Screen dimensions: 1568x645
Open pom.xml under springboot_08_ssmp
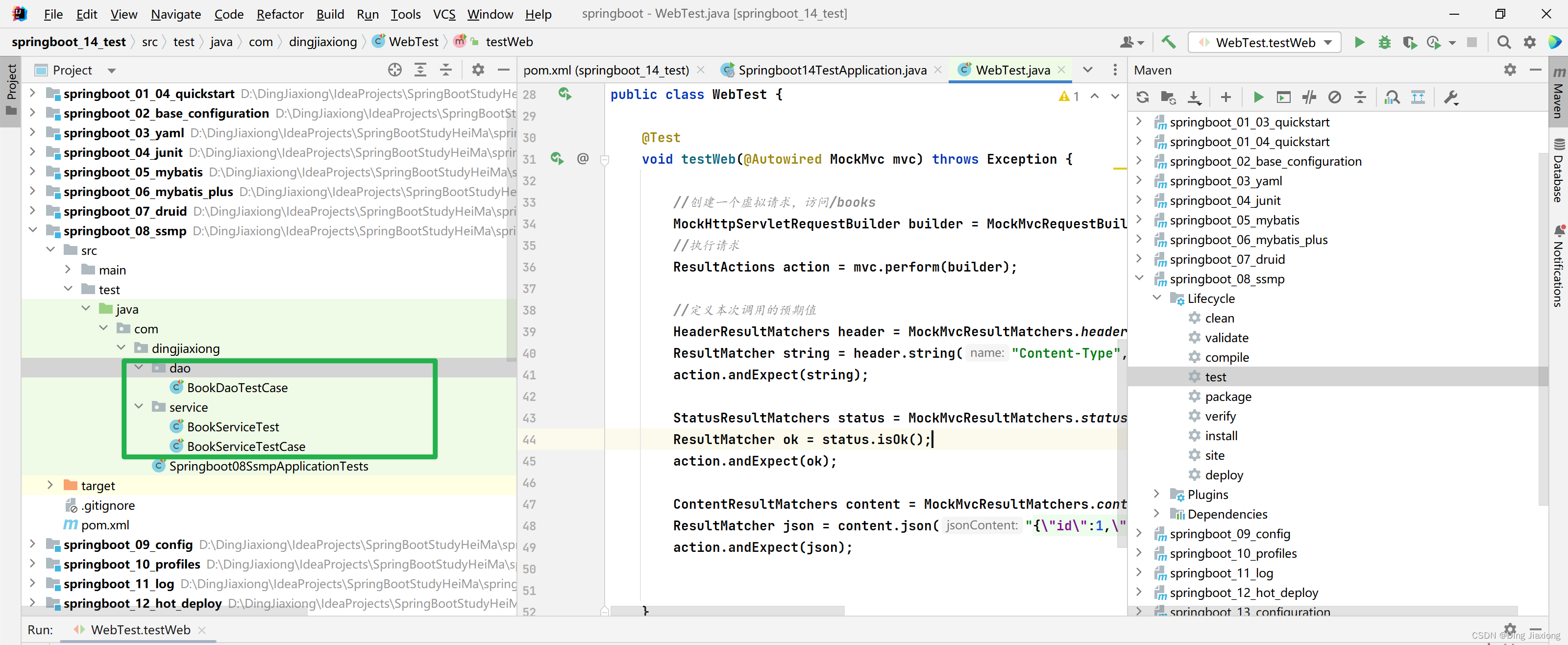pyautogui.click(x=104, y=524)
